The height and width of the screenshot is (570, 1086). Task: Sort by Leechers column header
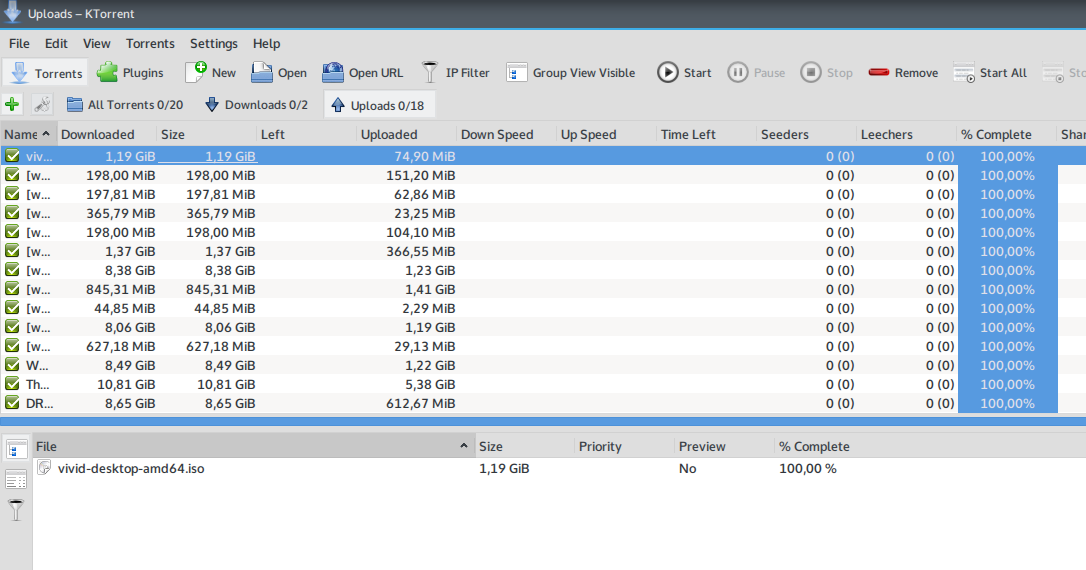[906, 134]
